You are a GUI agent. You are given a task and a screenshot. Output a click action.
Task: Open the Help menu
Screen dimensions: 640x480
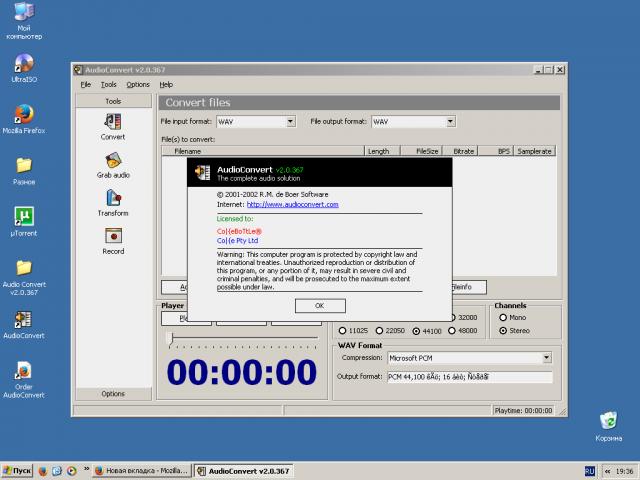pyautogui.click(x=166, y=85)
